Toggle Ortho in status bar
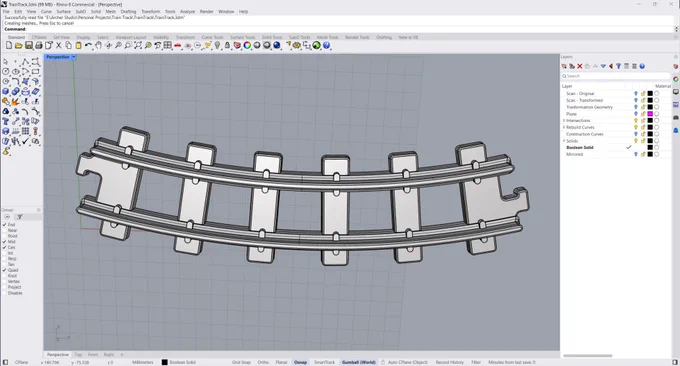Viewport: 680px width, 366px height. tap(263, 362)
